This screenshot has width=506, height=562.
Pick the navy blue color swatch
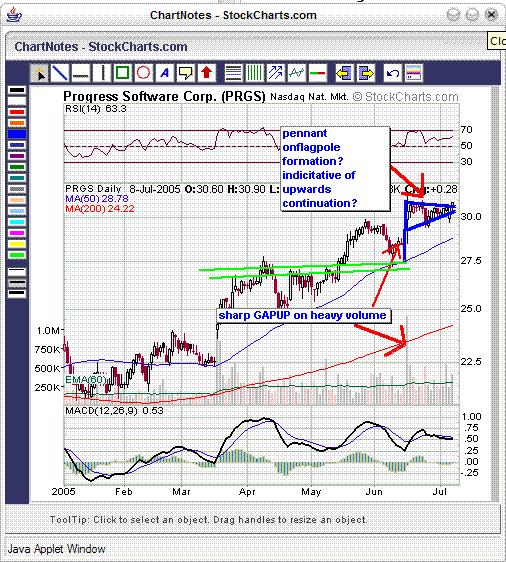17,145
